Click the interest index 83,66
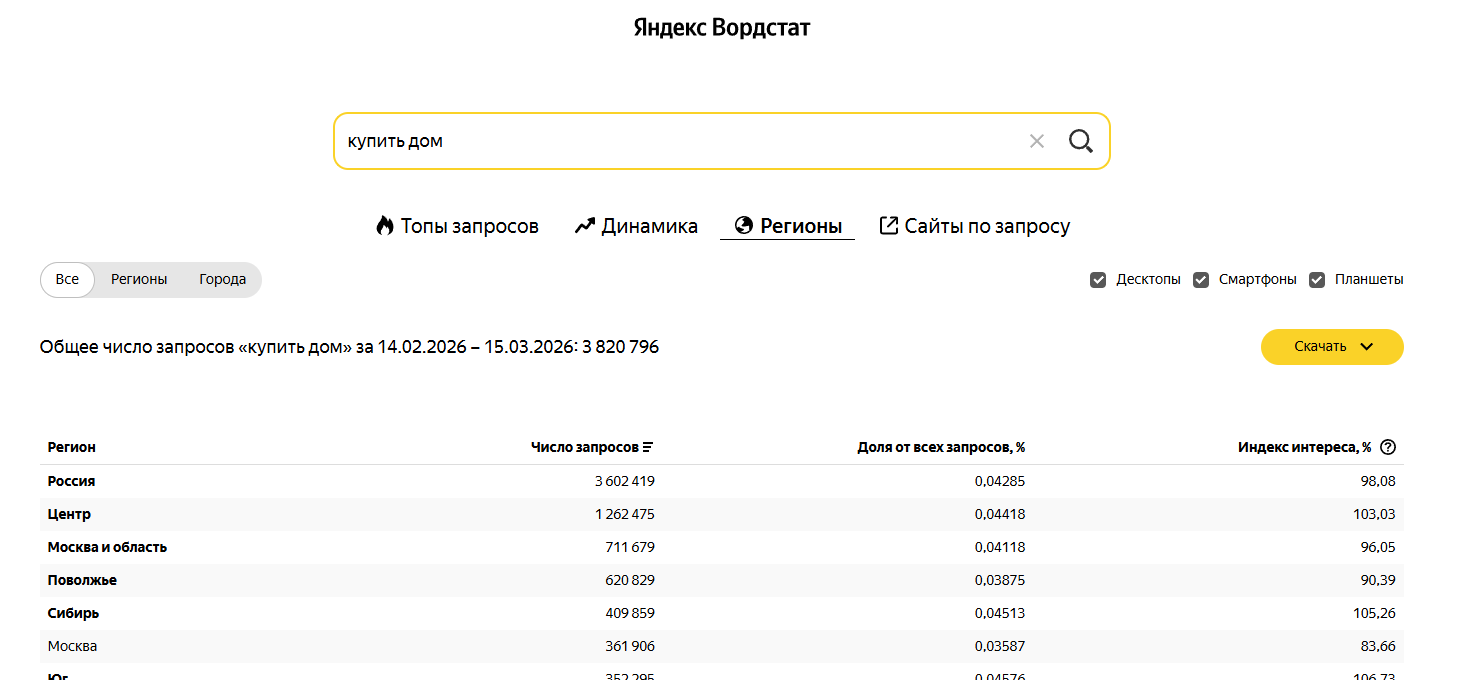Screen dimensions: 1464x680 point(1377,646)
